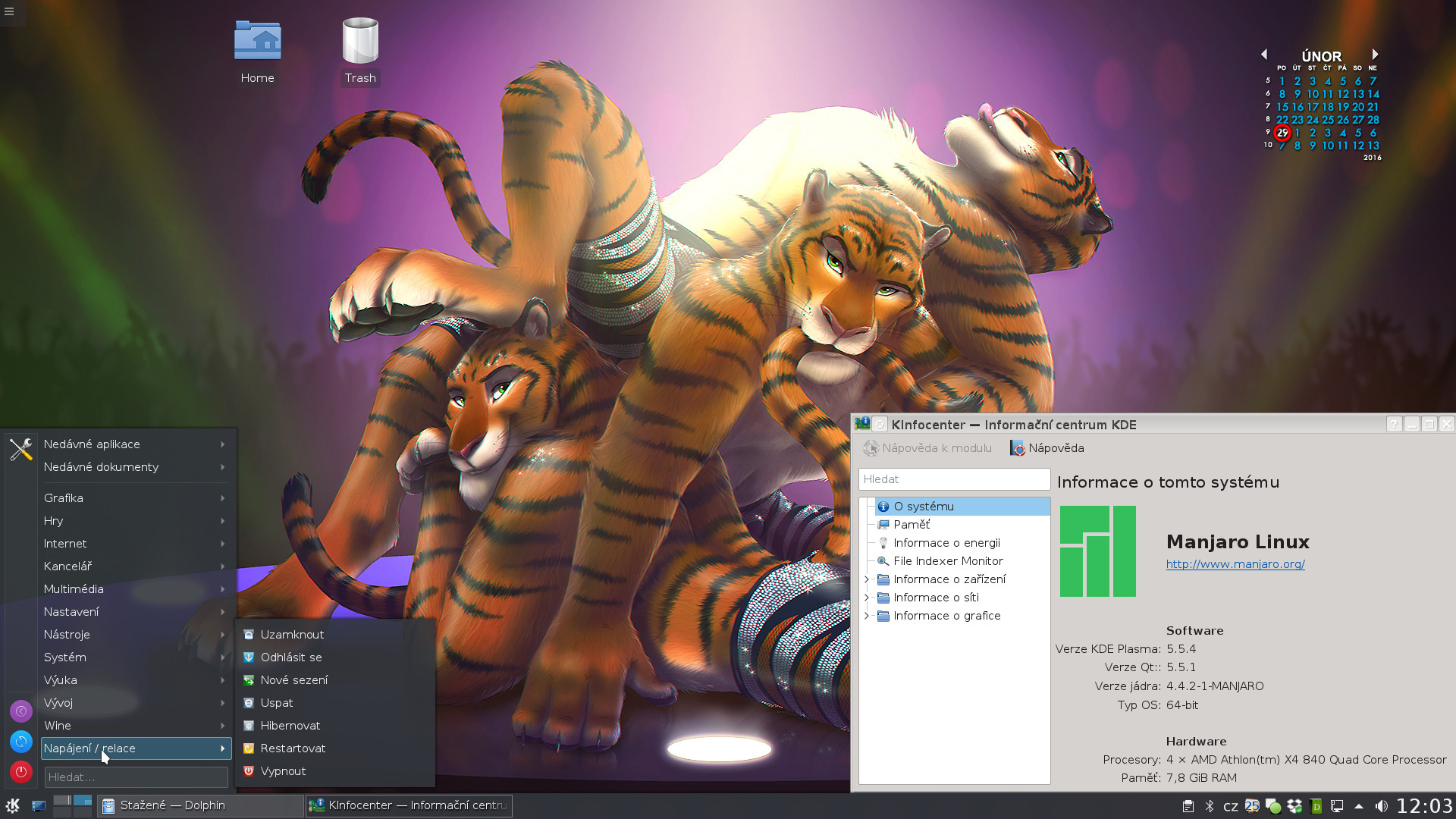The image size is (1456, 819).
Task: Show hidden system tray icons arrow
Action: (x=1359, y=806)
